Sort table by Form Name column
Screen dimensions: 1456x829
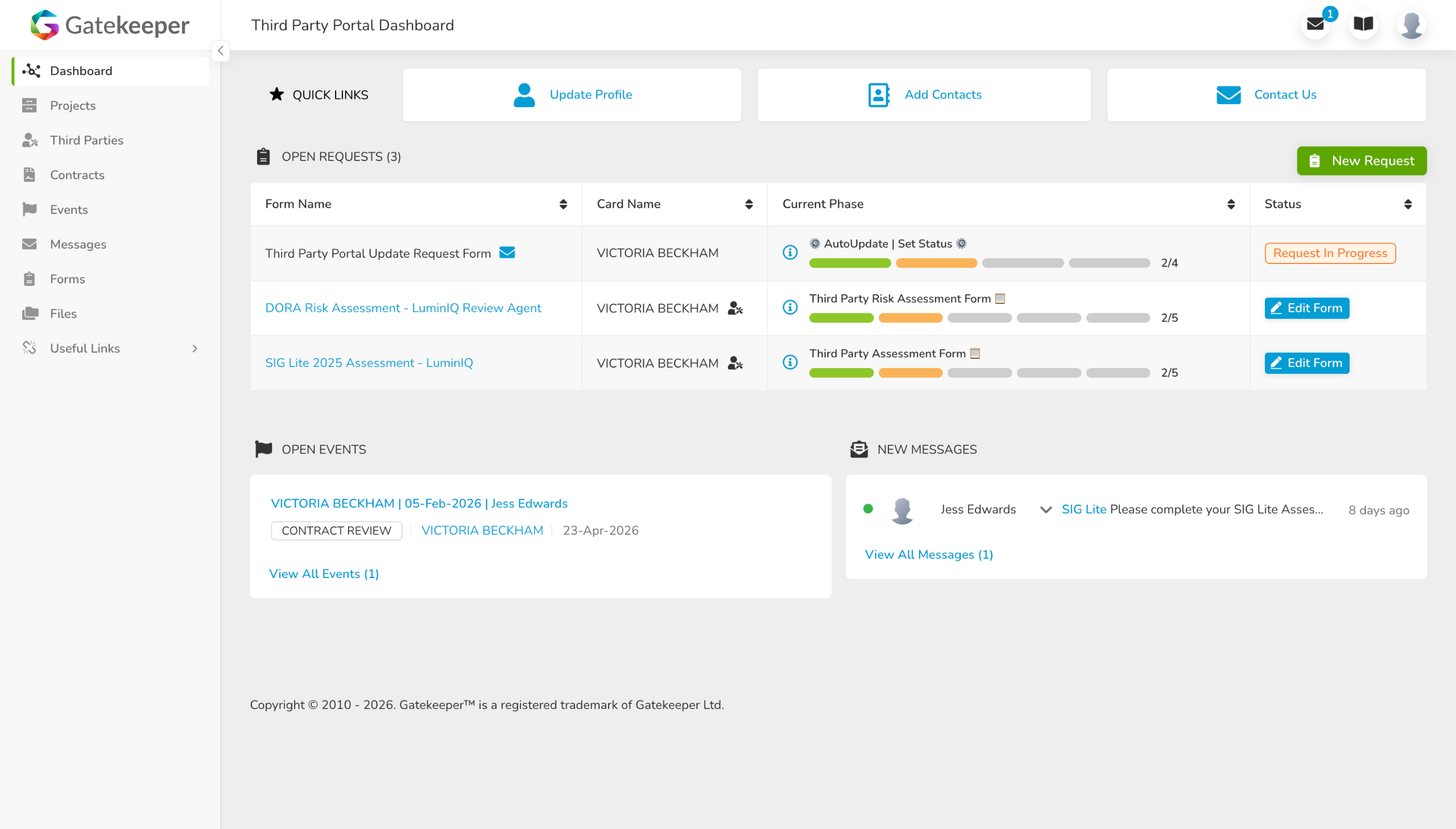(x=562, y=204)
